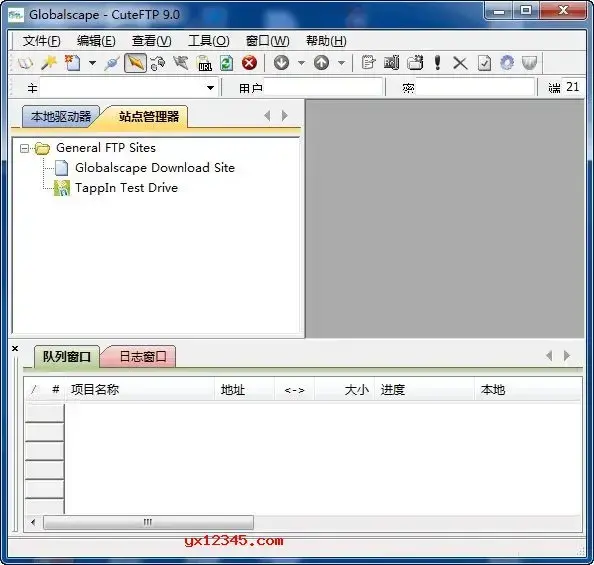594x565 pixels.
Task: Click the 用户 username input field
Action: [x=323, y=88]
